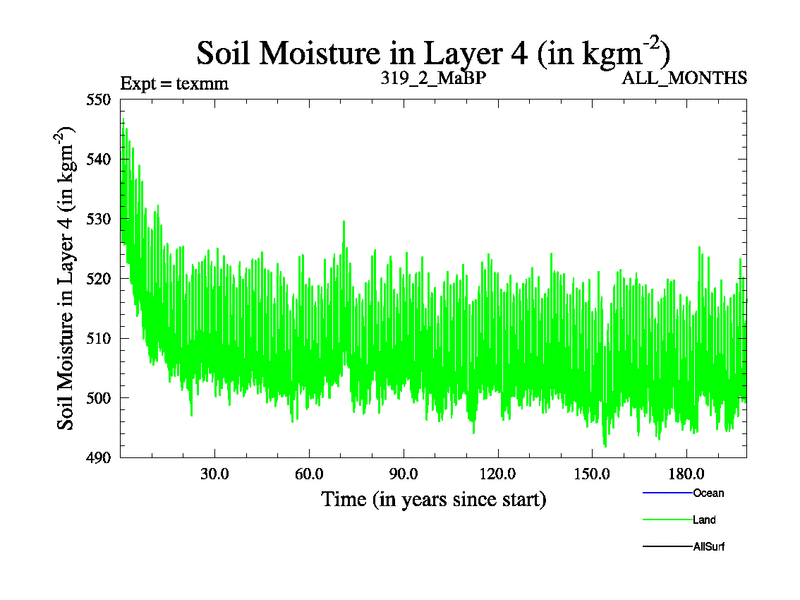
Task: Click the vertical y-axis title text
Action: tap(69, 279)
